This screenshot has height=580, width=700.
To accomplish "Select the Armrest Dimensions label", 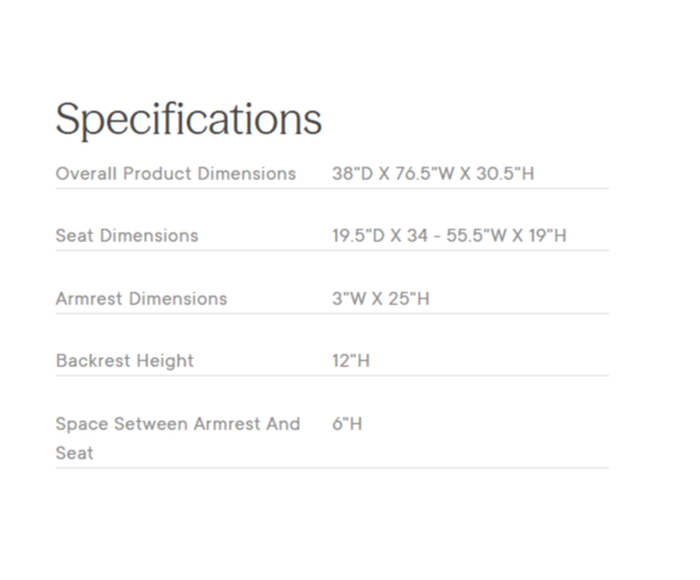I will click(x=141, y=299).
